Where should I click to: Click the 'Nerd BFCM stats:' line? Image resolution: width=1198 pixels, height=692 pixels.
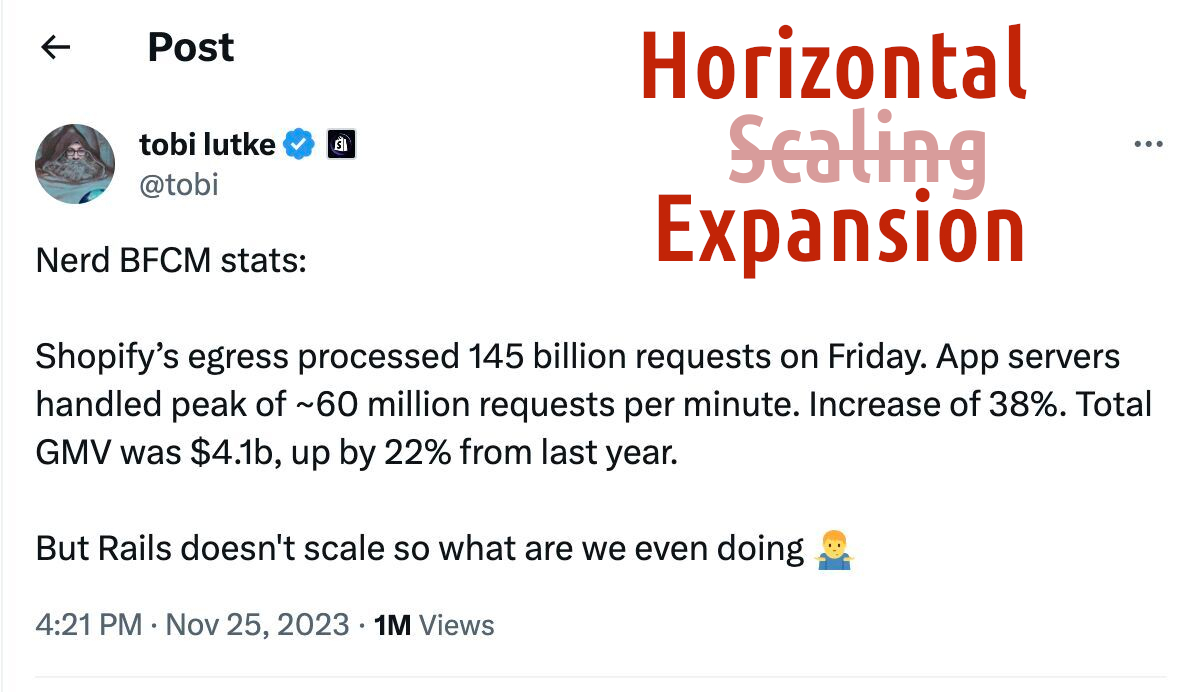pyautogui.click(x=170, y=262)
